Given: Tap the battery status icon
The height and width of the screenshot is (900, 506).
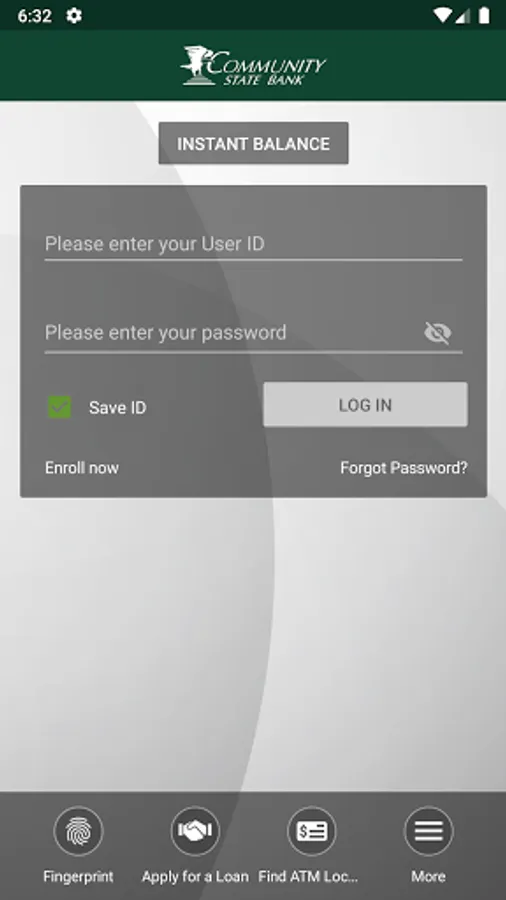Looking at the screenshot, I should 484,15.
